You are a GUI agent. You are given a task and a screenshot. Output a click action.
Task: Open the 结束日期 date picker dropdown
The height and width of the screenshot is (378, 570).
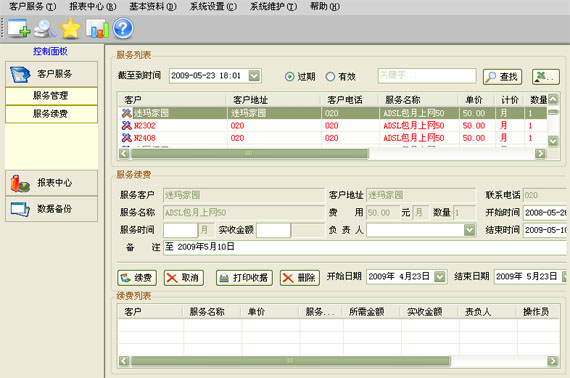(x=565, y=277)
